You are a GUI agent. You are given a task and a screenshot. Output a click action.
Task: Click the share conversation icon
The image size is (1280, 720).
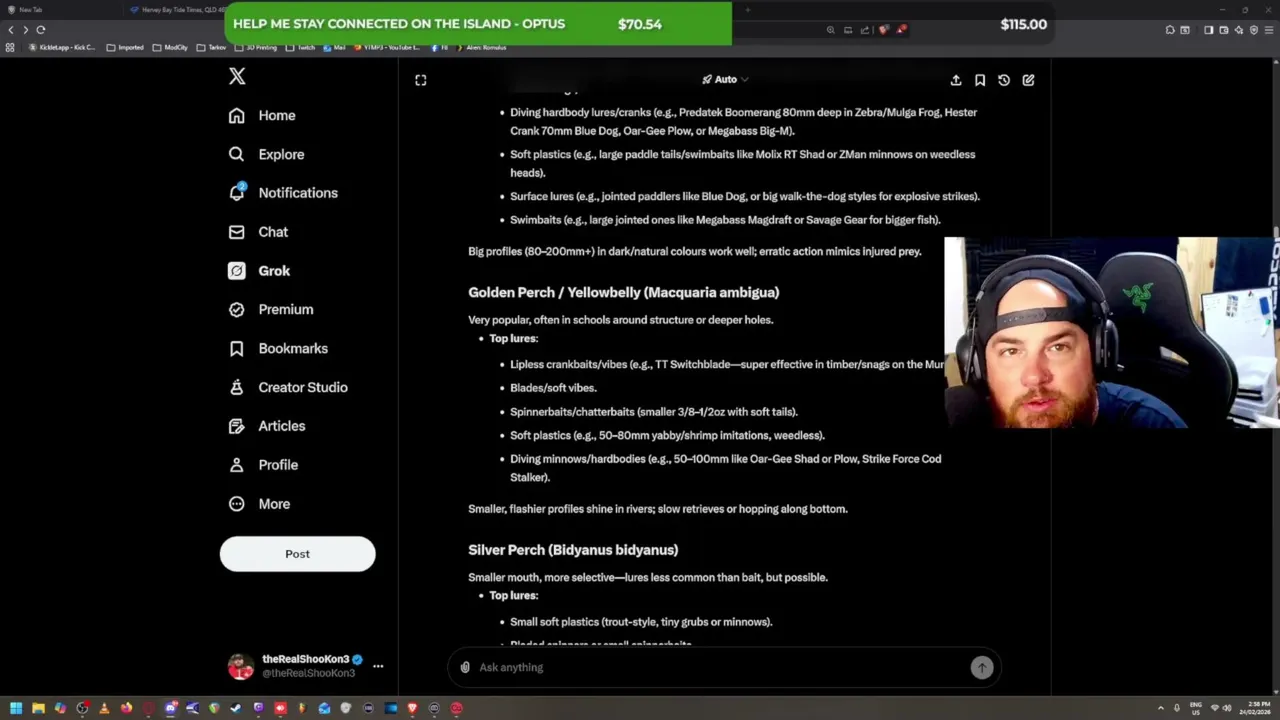coord(956,80)
